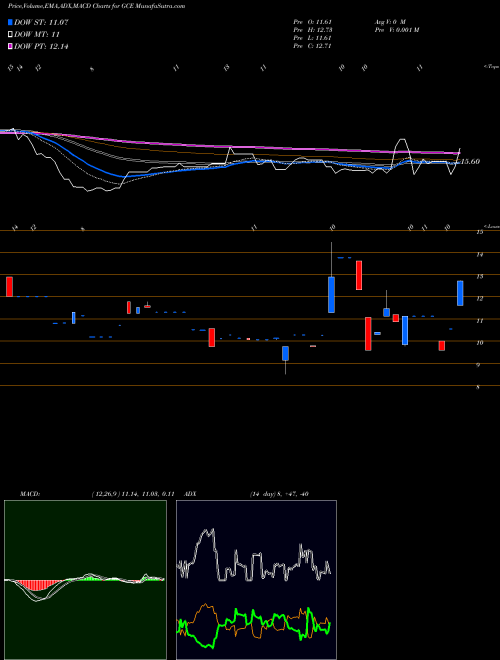Click the blue DOW ST legend swatch

(11, 22)
